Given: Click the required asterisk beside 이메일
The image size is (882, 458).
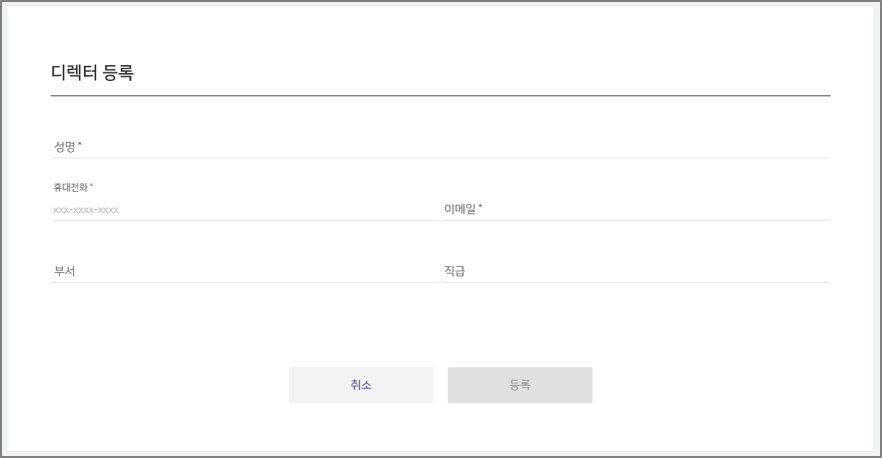Looking at the screenshot, I should [x=480, y=206].
